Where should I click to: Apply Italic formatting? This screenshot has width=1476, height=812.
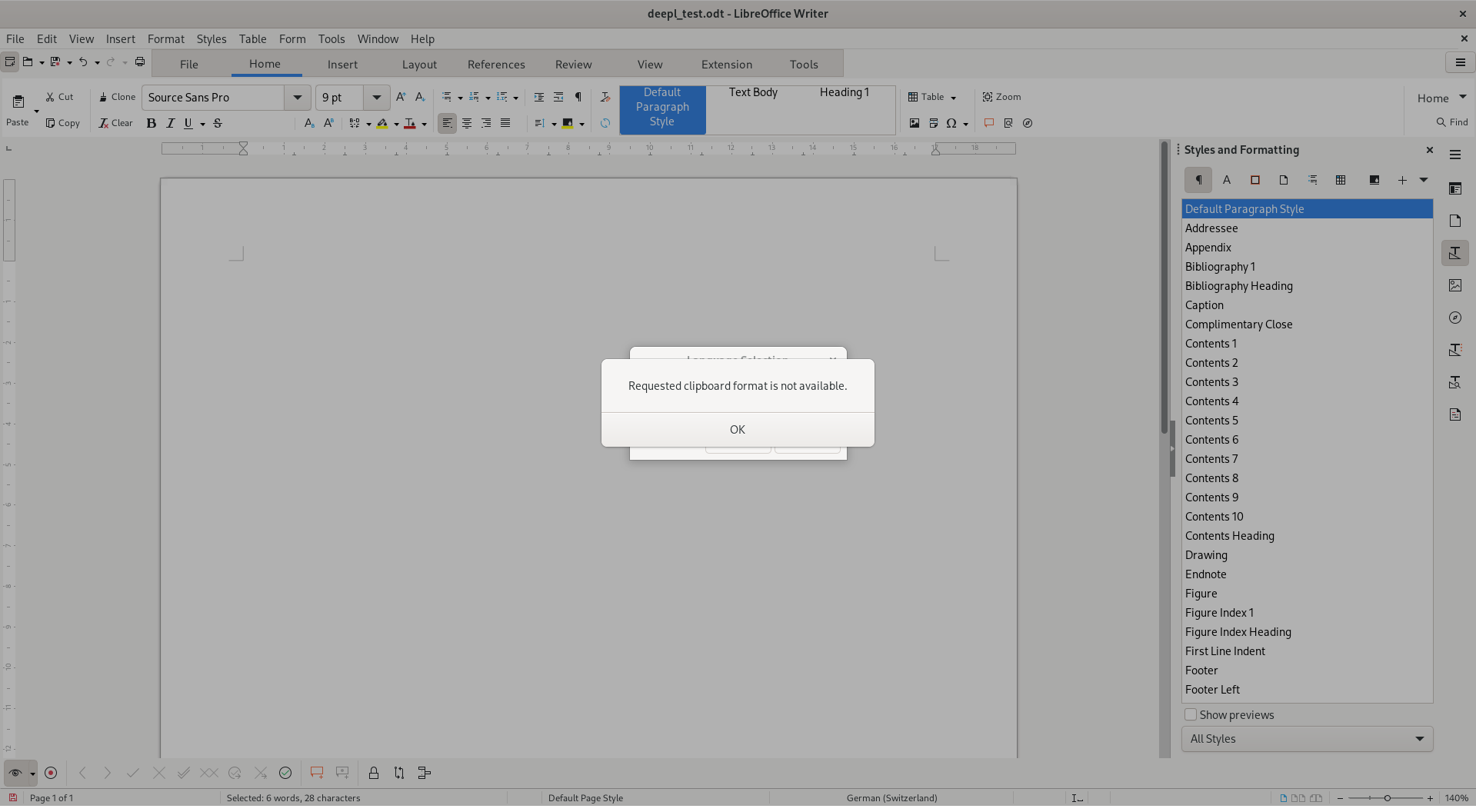(170, 123)
